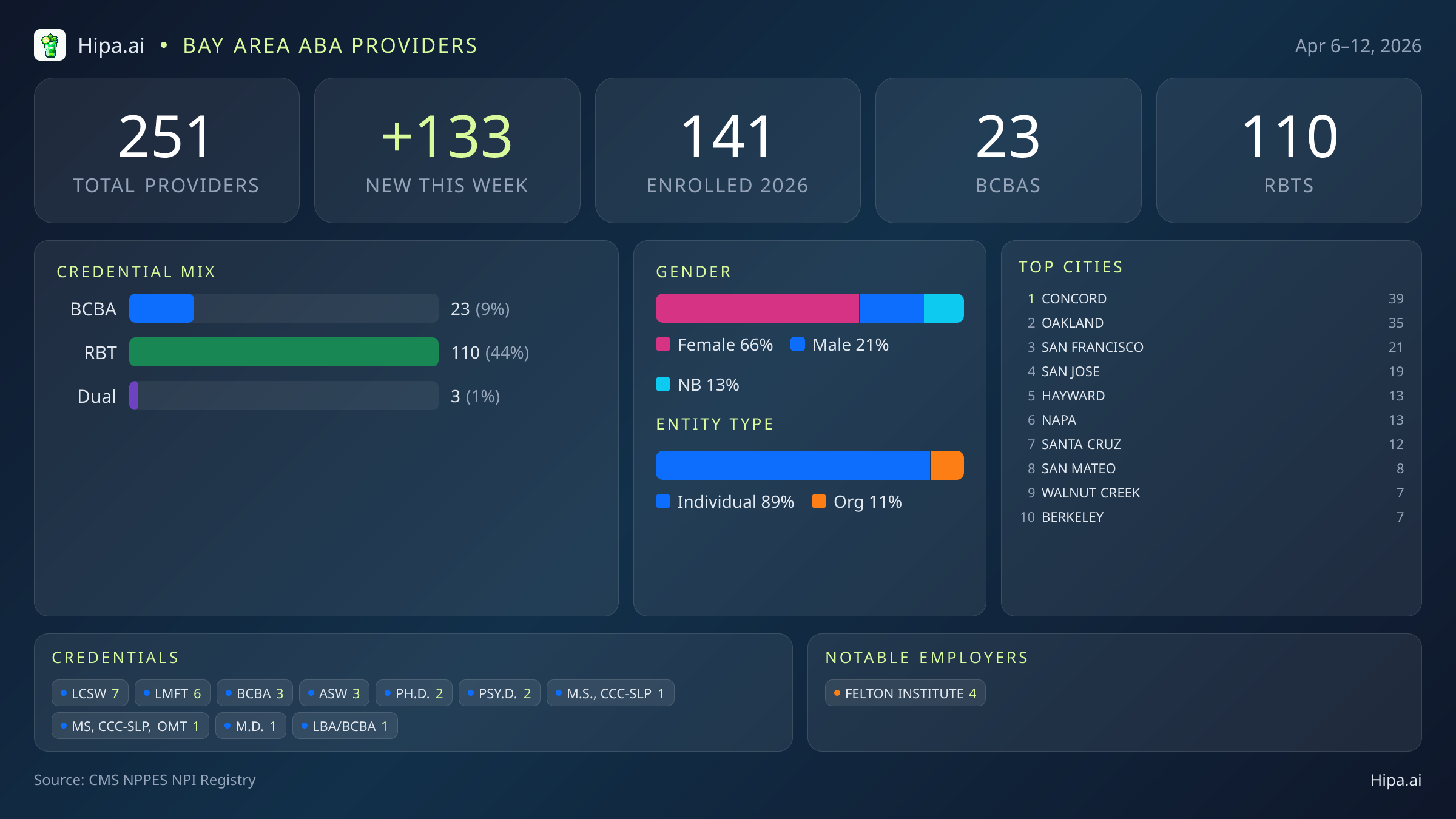Click the cyan NB legend swatch
Viewport: 1456px width, 819px height.
tap(663, 384)
